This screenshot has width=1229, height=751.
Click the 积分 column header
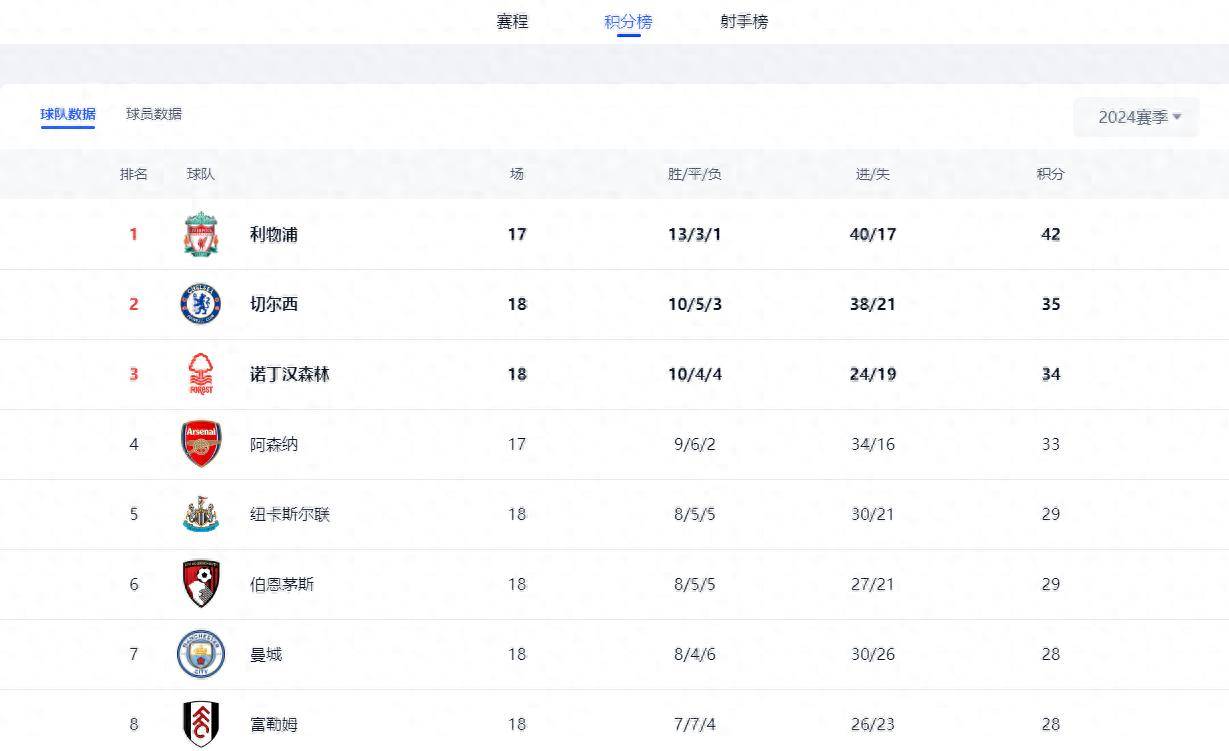[1050, 173]
